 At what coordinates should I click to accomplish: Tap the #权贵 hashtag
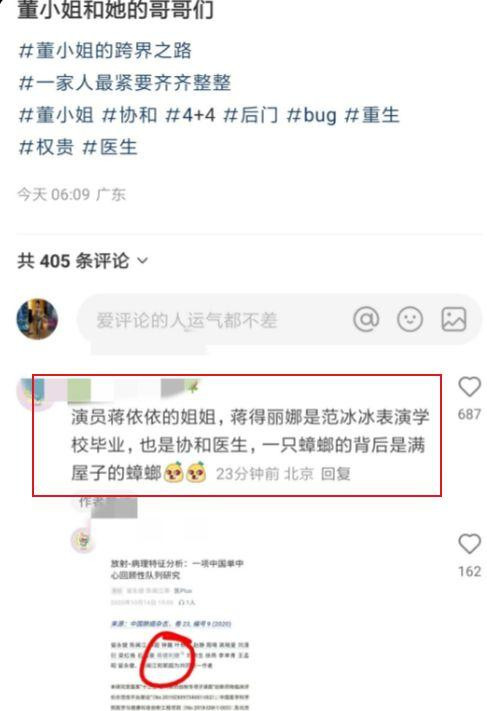point(46,147)
